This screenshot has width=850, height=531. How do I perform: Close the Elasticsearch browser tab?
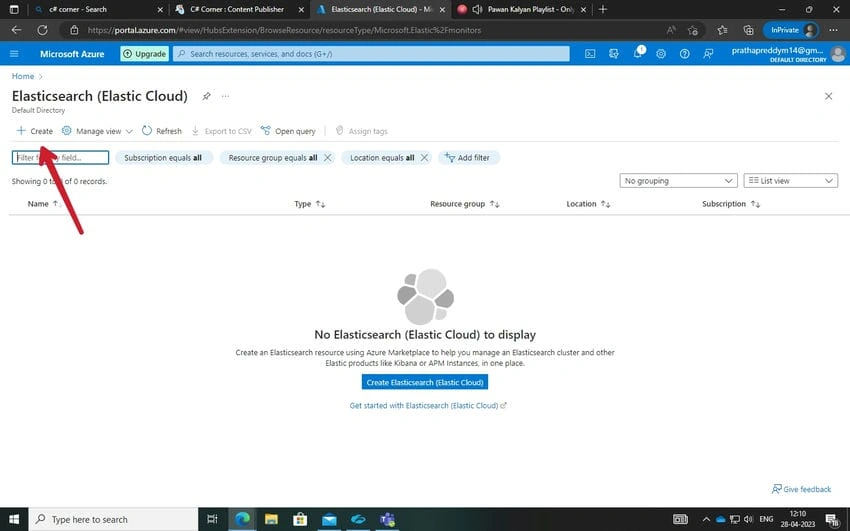tap(442, 9)
